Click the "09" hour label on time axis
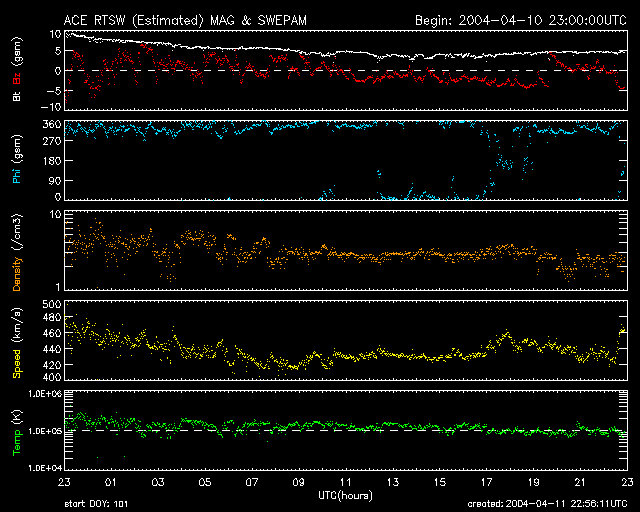Image resolution: width=640 pixels, height=512 pixels. click(x=299, y=483)
